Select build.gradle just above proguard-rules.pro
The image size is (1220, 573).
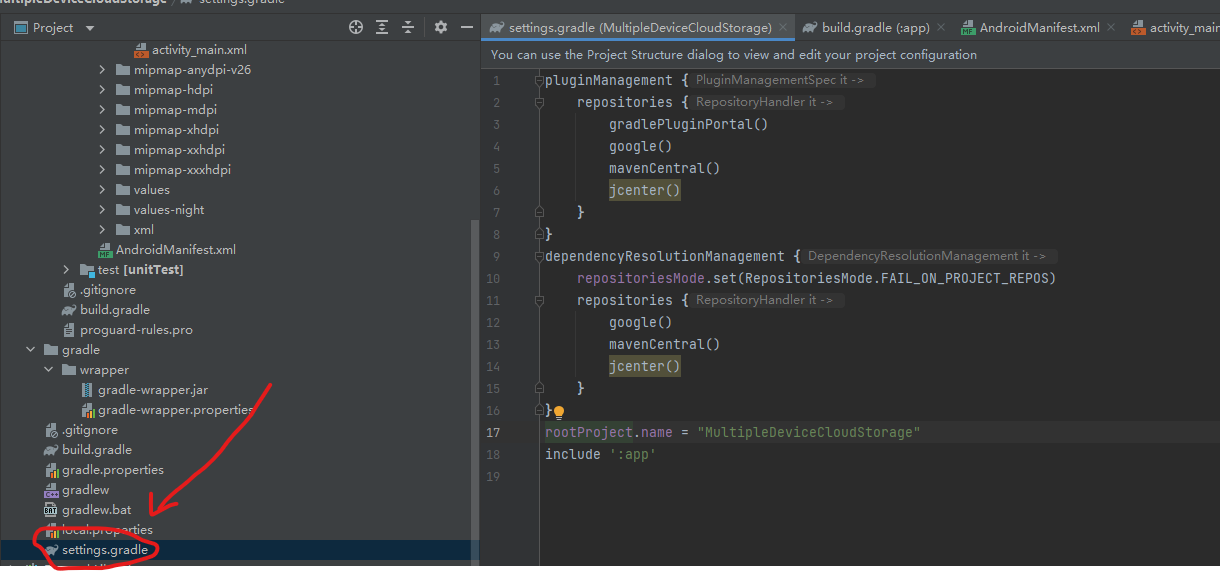[115, 310]
